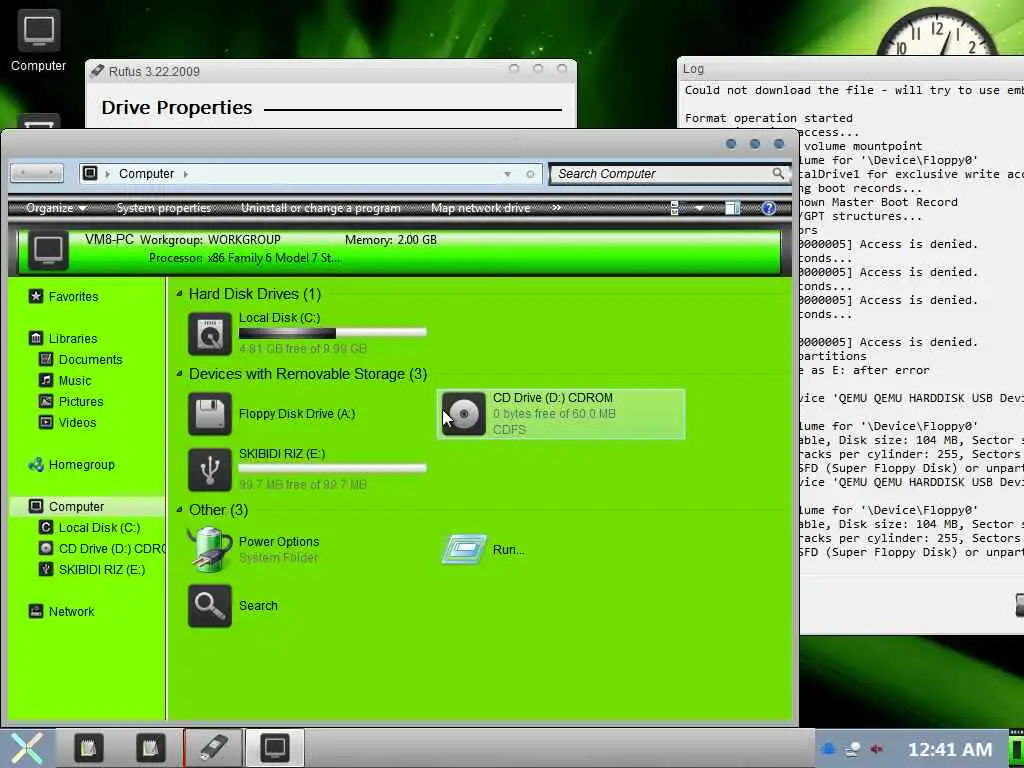Switch to the Computer window taskbar icon
Image resolution: width=1024 pixels, height=768 pixels.
(x=275, y=748)
